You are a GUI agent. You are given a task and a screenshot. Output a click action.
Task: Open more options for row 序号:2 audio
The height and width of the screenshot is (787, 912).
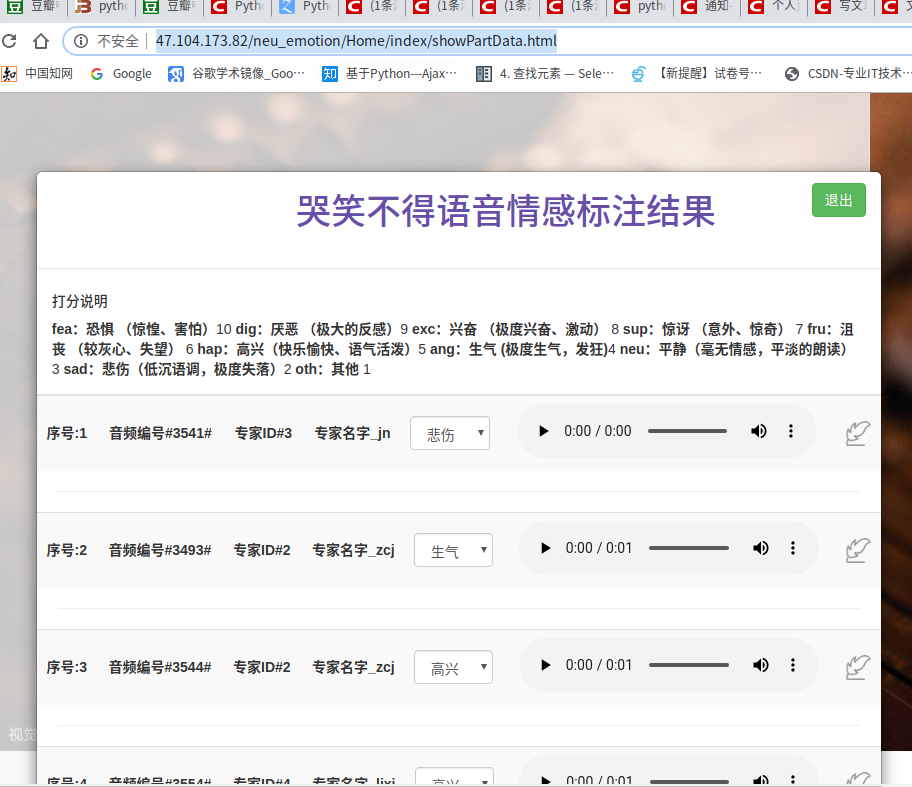(792, 548)
